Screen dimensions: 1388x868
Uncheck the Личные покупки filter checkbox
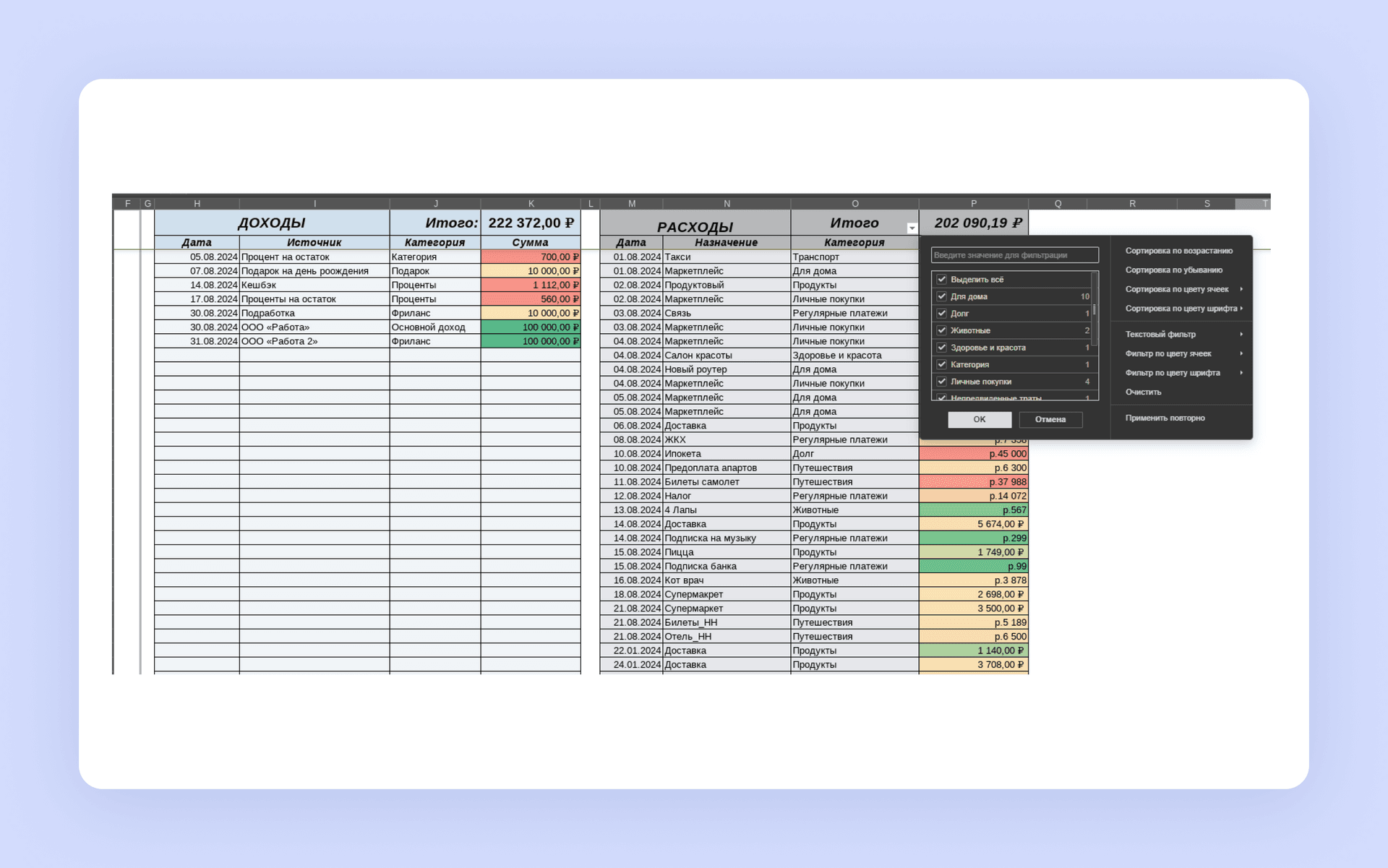[941, 382]
